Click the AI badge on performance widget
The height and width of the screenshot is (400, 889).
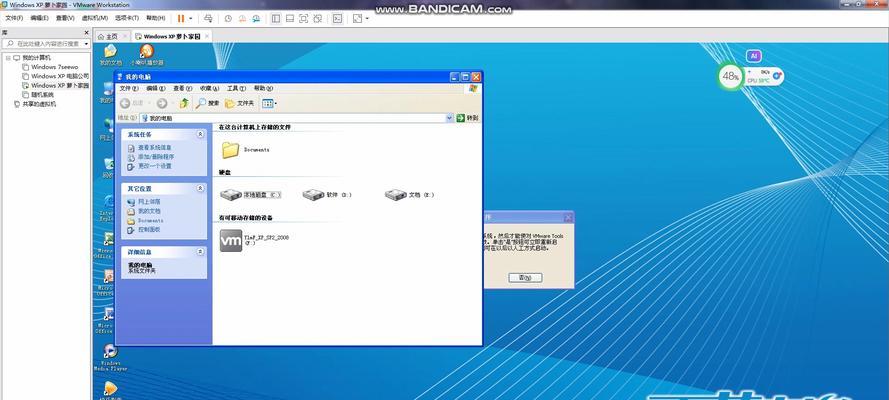click(753, 56)
